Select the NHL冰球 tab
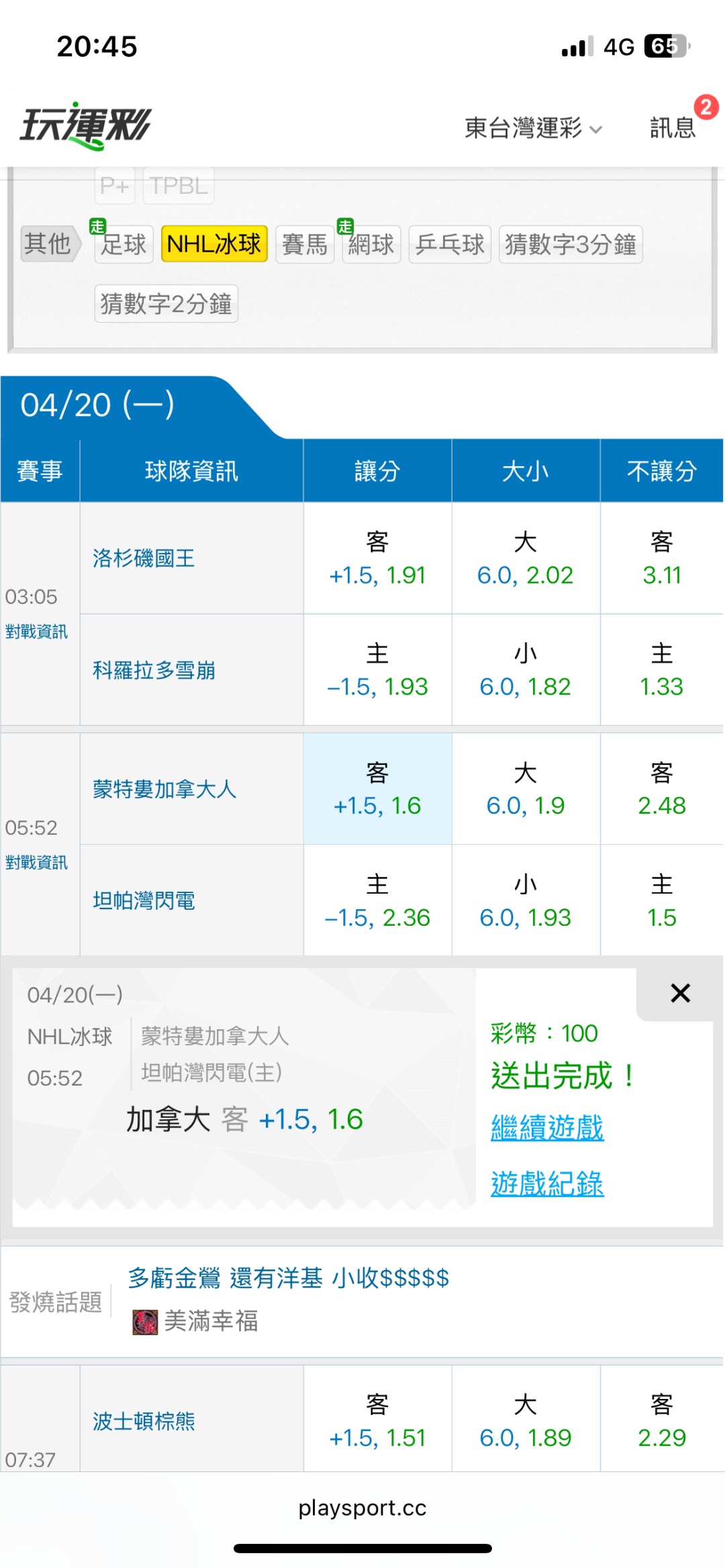725x1568 pixels. 214,244
